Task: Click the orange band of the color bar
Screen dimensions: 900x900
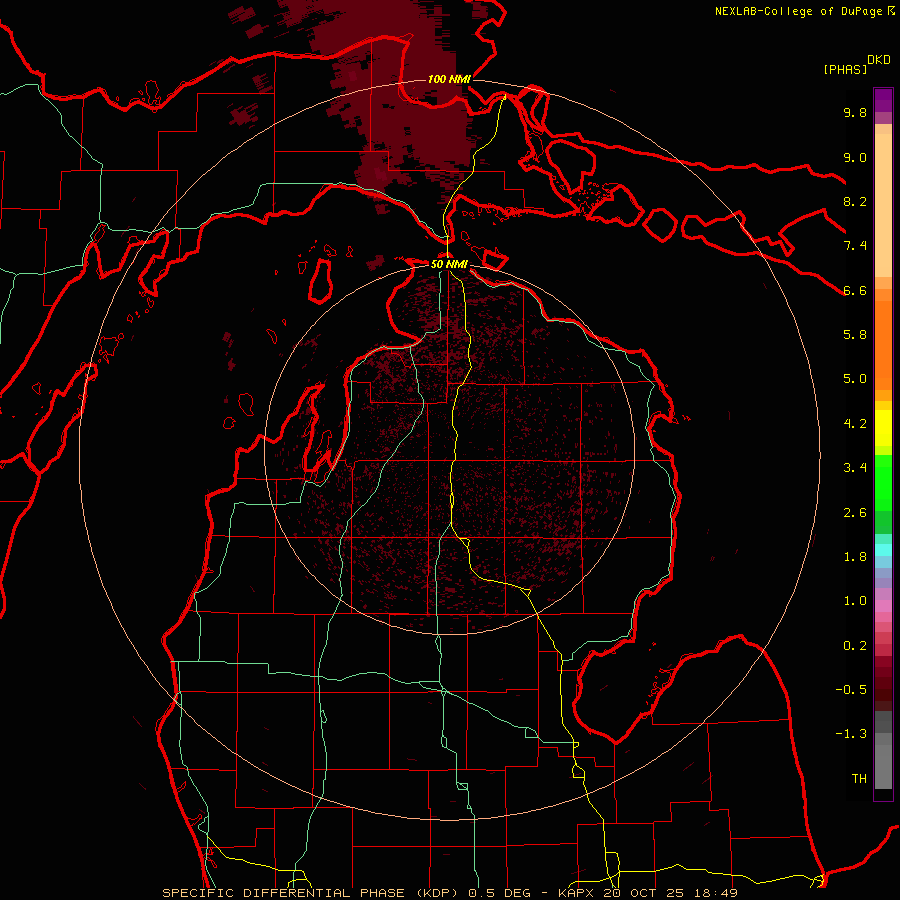Action: [883, 344]
